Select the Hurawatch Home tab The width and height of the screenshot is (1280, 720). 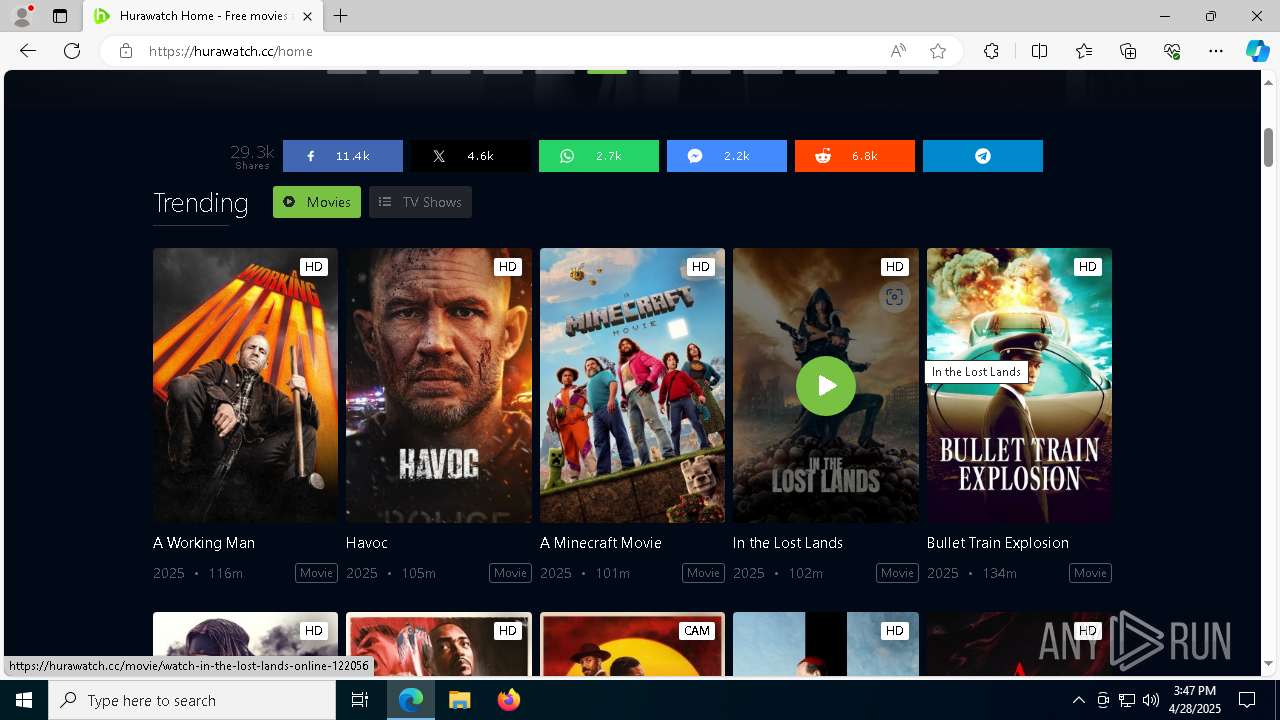click(203, 16)
